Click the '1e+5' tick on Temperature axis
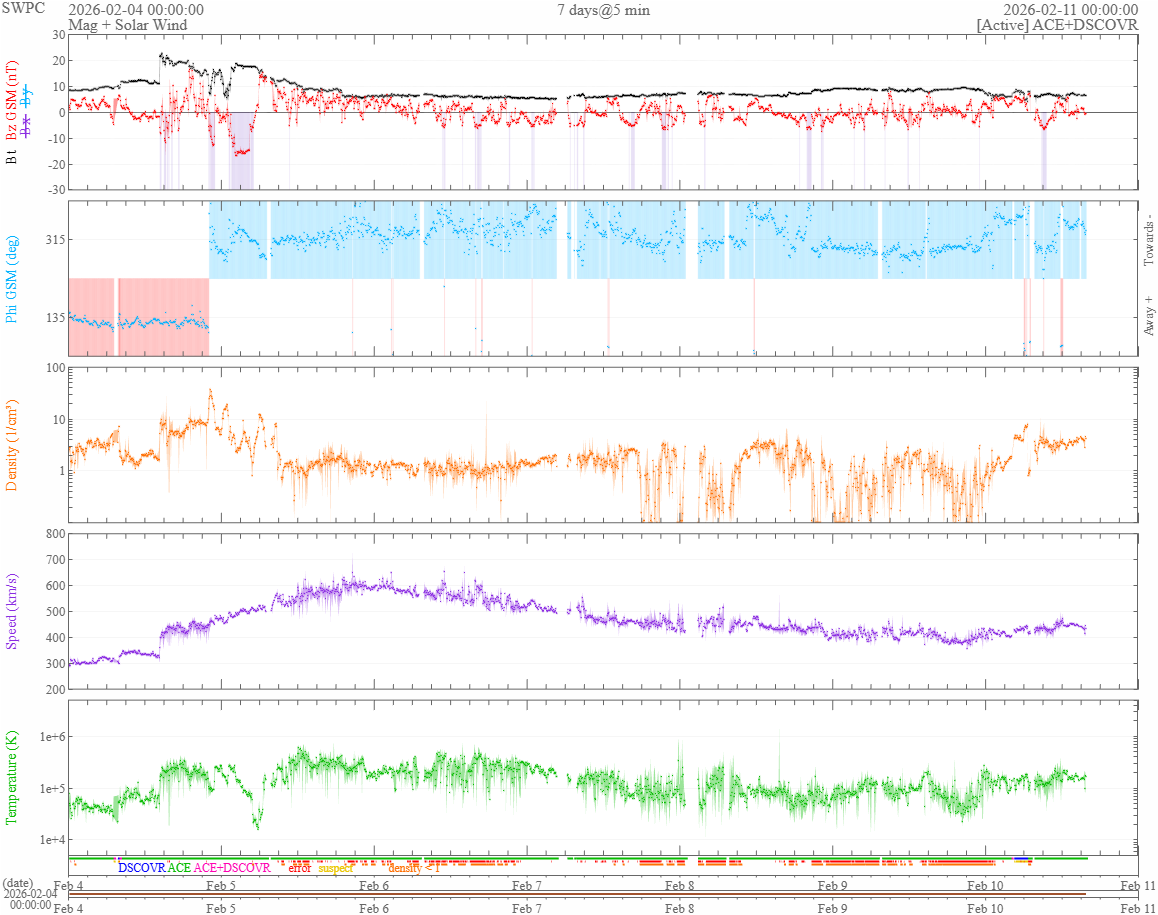 point(52,789)
